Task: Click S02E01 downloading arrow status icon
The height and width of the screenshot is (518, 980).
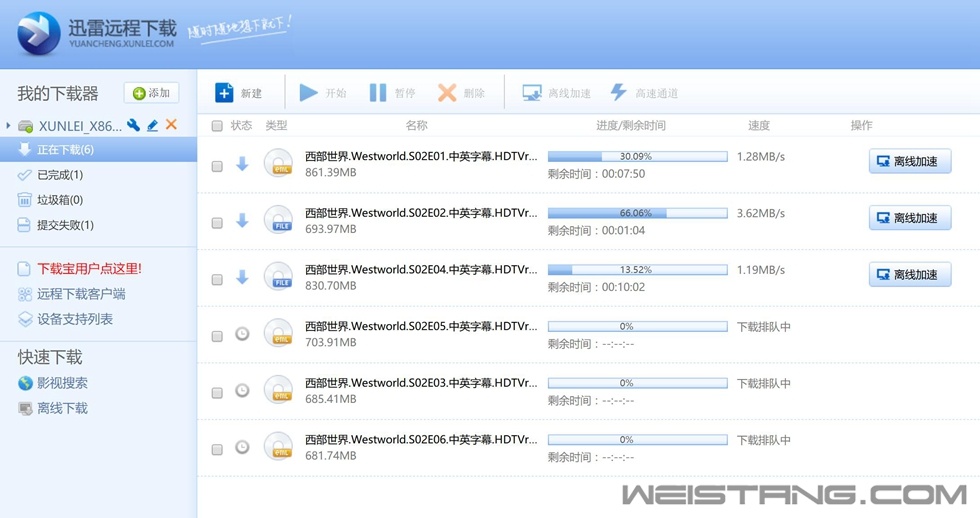Action: (x=242, y=164)
